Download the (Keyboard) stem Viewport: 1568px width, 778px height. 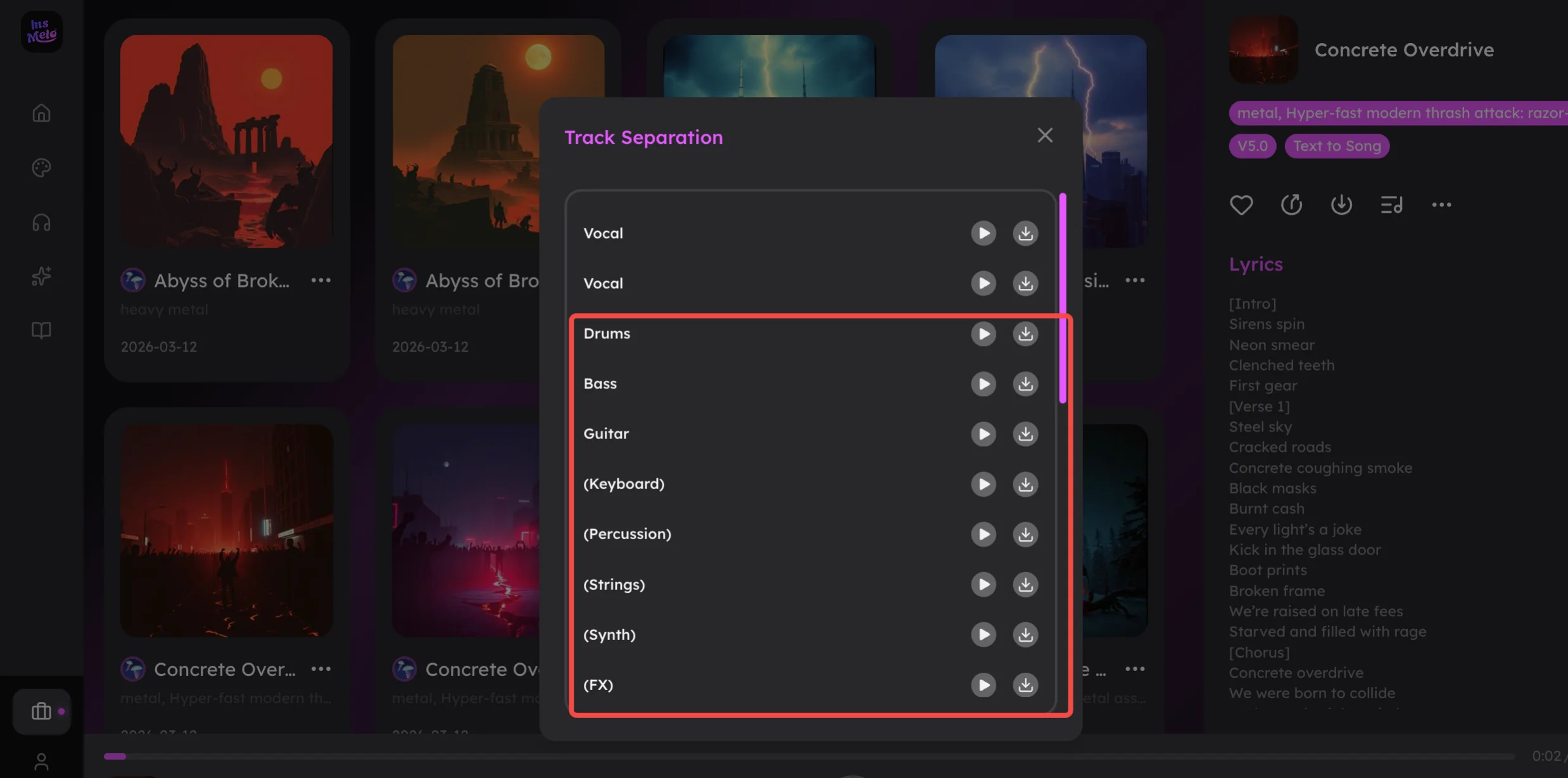(x=1025, y=484)
